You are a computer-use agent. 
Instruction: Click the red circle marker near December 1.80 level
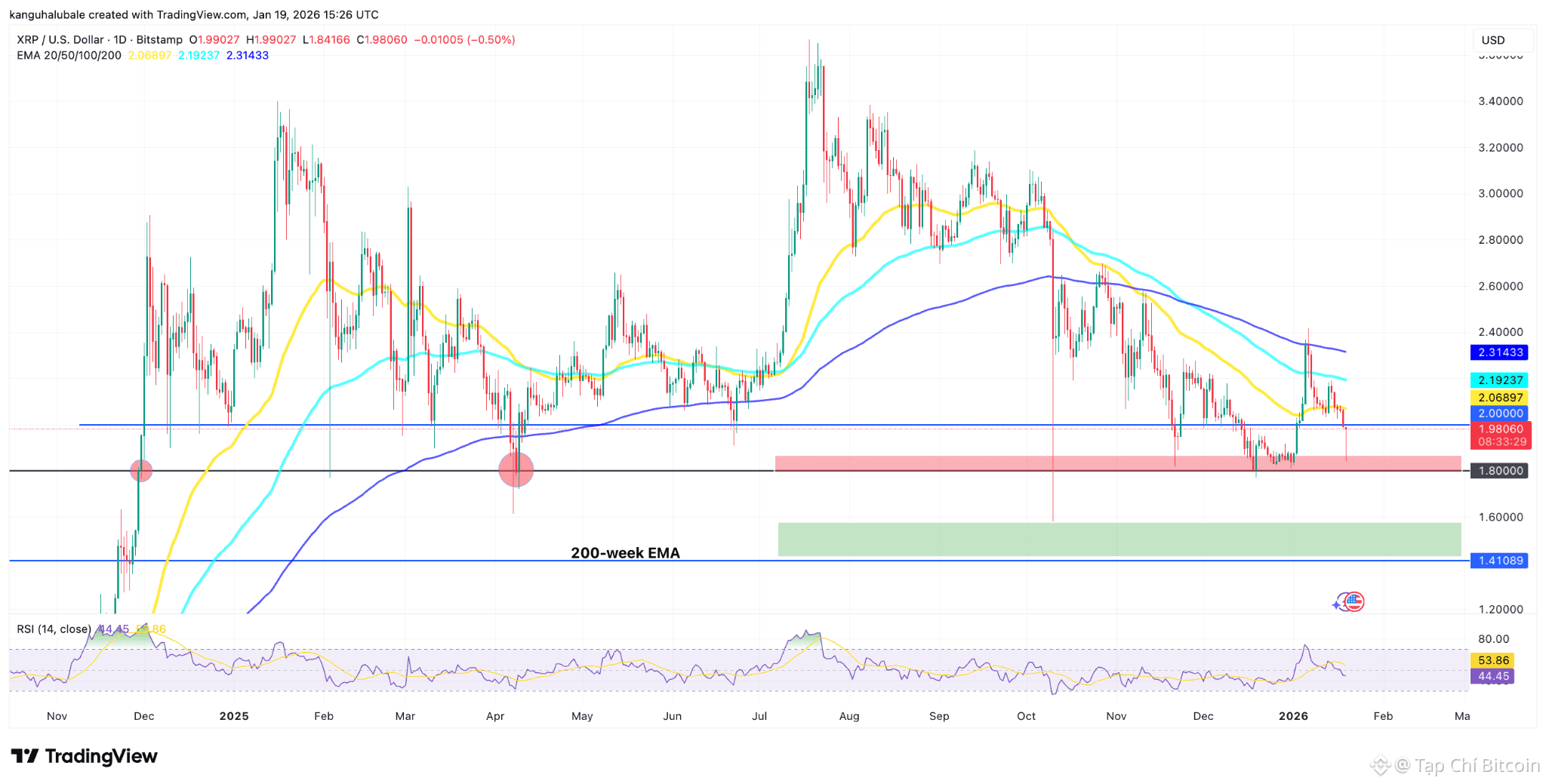coord(140,469)
